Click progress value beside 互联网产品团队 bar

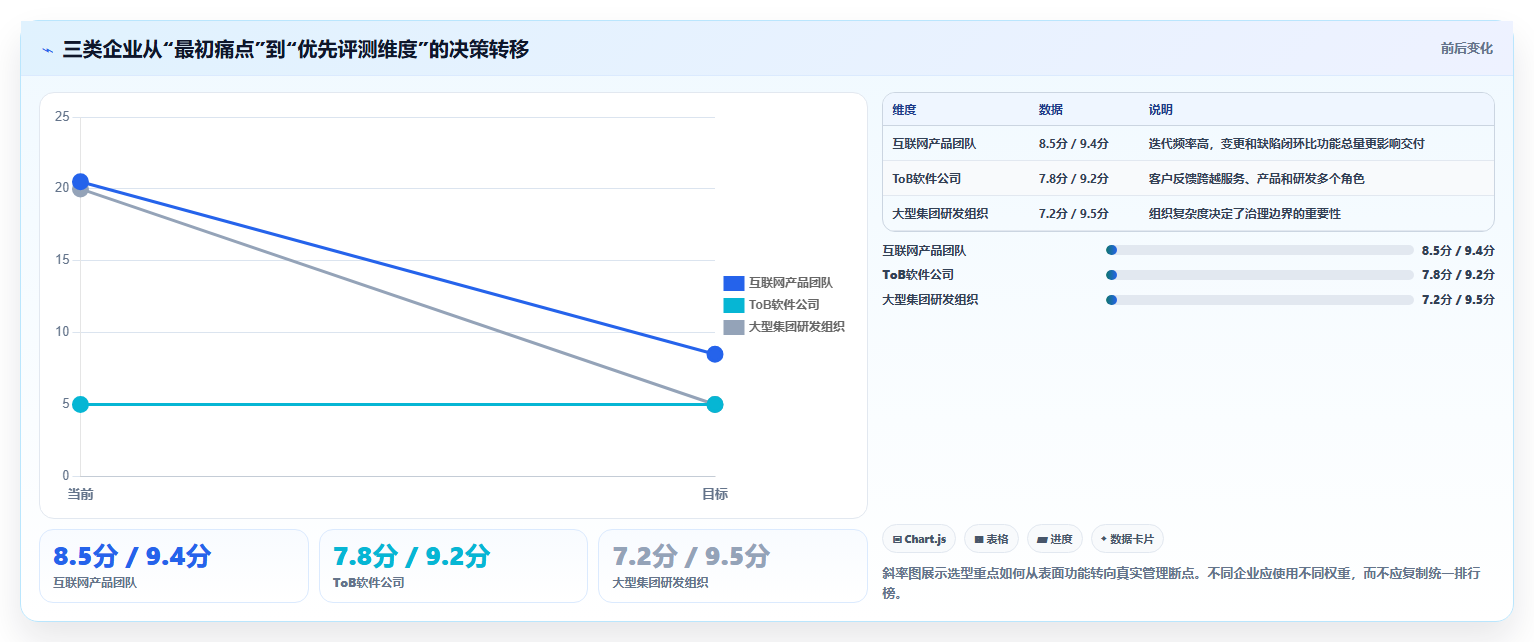(1458, 251)
